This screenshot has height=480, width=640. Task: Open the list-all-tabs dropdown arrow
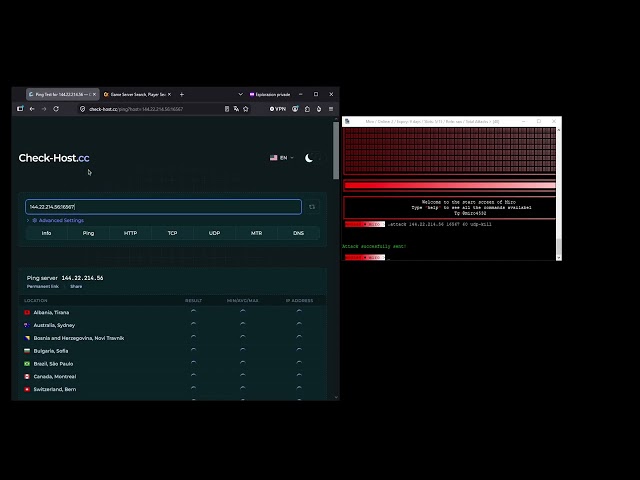240,94
